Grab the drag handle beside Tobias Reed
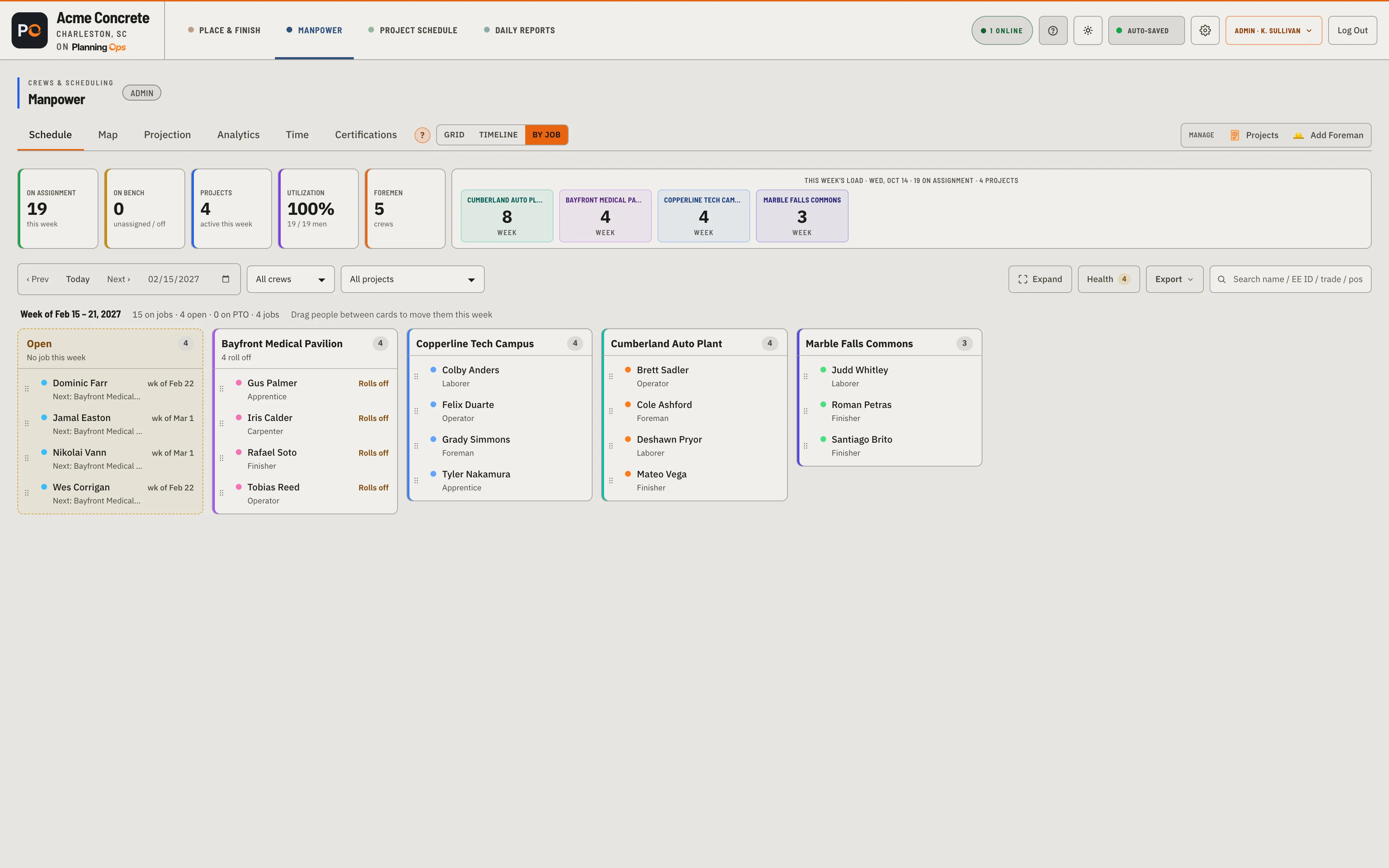This screenshot has height=868, width=1389. (x=221, y=493)
